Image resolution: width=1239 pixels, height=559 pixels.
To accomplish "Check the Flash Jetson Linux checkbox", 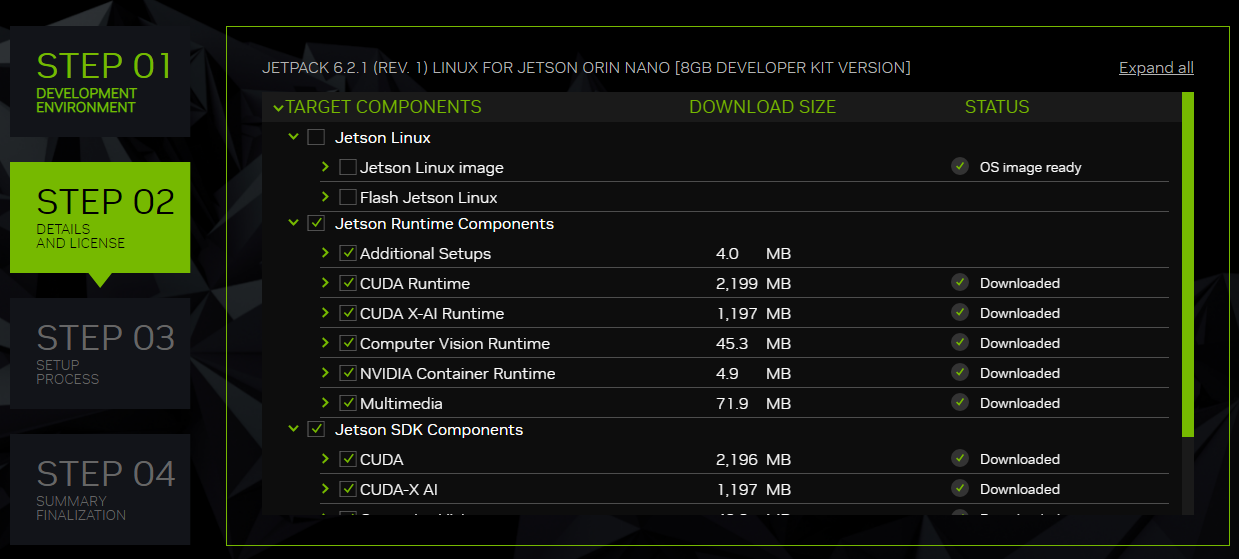I will click(348, 197).
